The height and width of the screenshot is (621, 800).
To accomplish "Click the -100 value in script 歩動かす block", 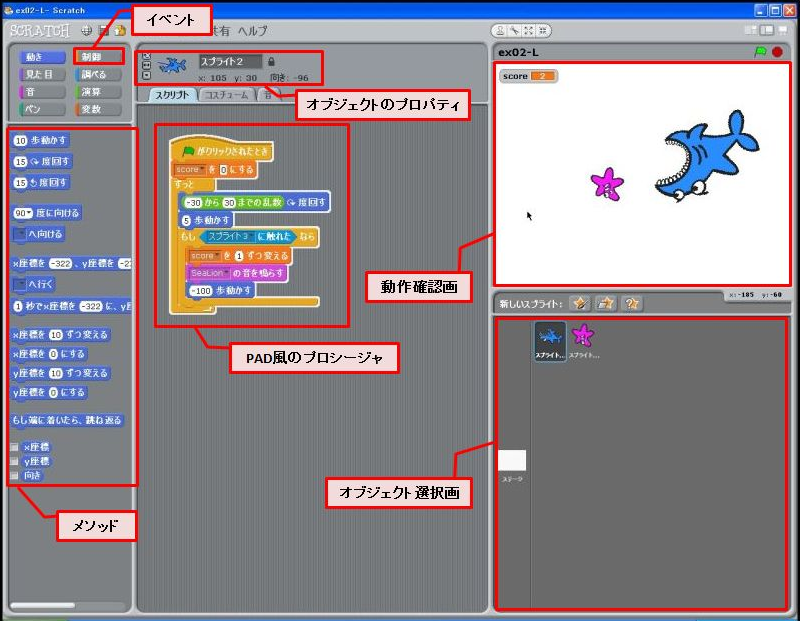I will pos(201,290).
